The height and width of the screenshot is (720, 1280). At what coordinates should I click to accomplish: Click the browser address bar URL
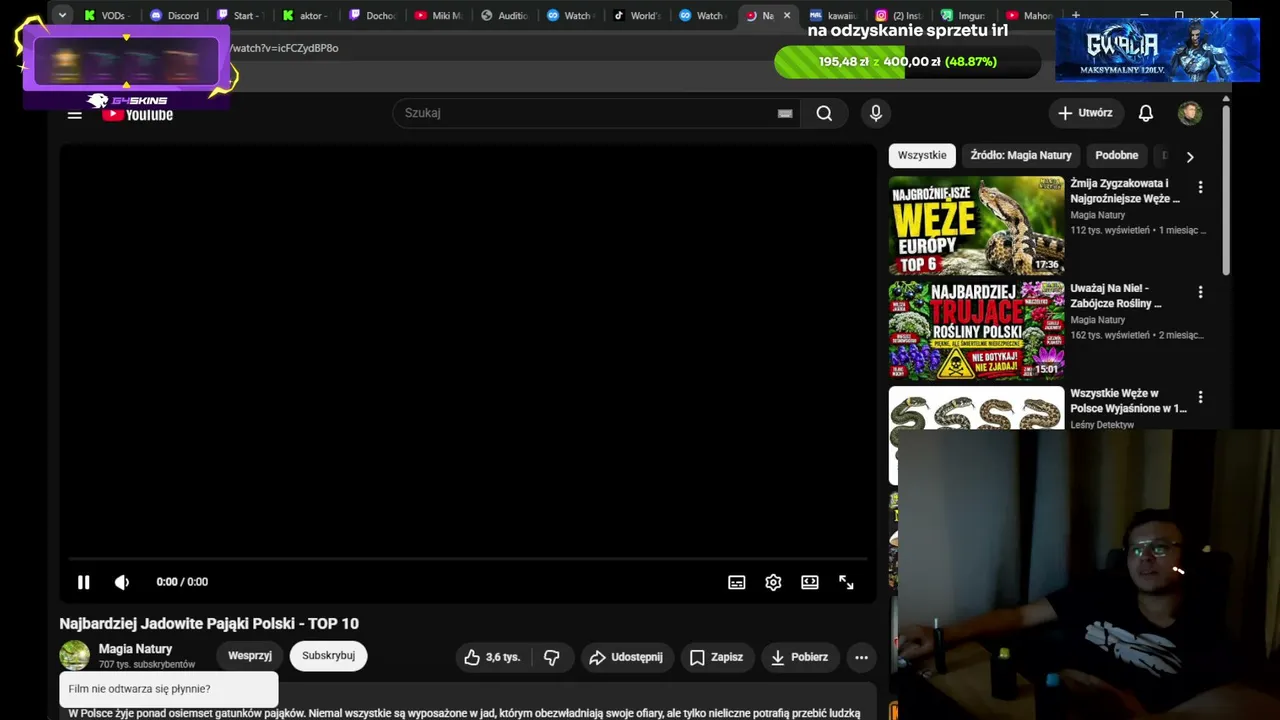tap(285, 48)
